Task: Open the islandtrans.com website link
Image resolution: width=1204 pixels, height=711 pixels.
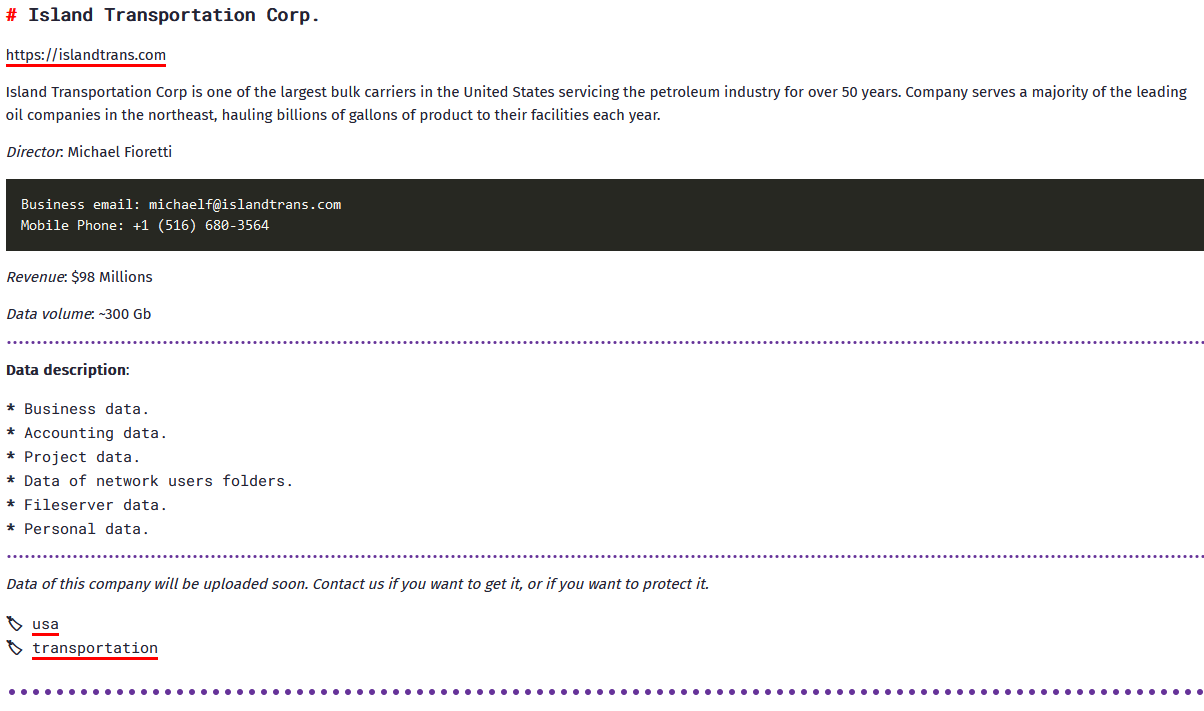Action: pyautogui.click(x=86, y=55)
